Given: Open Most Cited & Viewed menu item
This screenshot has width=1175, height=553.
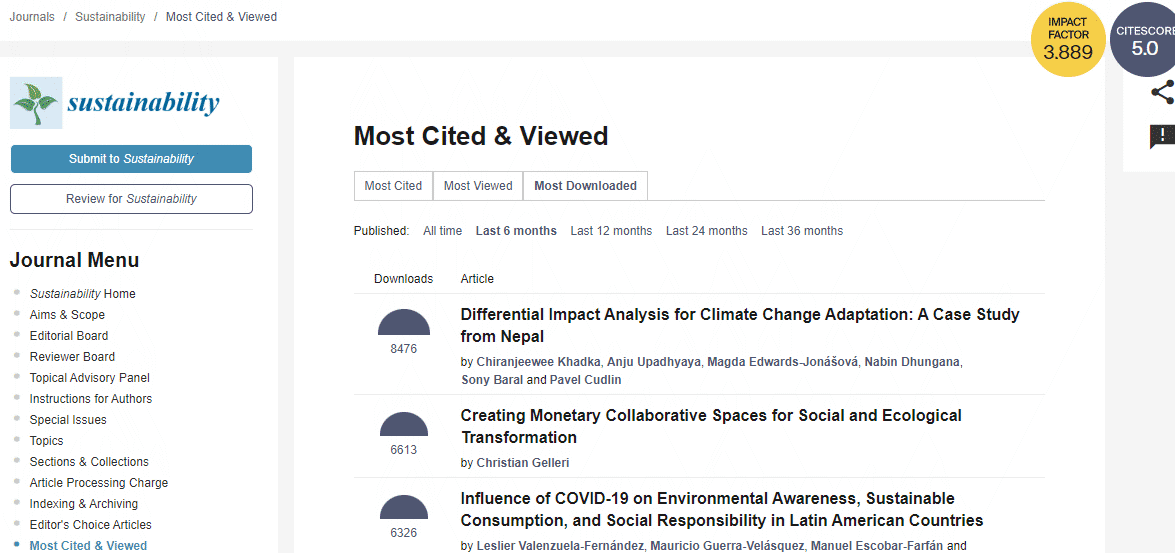Looking at the screenshot, I should tap(88, 546).
